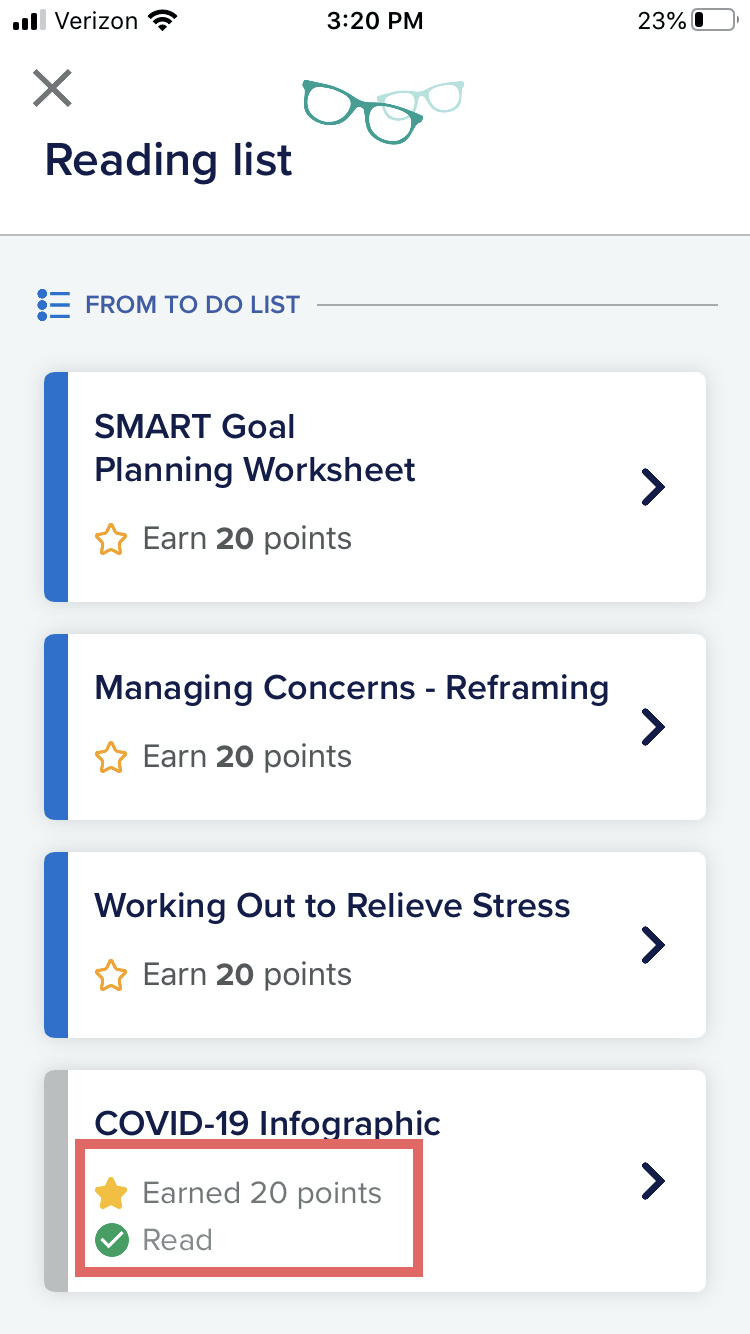Select the FROM TO DO LIST header

pyautogui.click(x=193, y=305)
